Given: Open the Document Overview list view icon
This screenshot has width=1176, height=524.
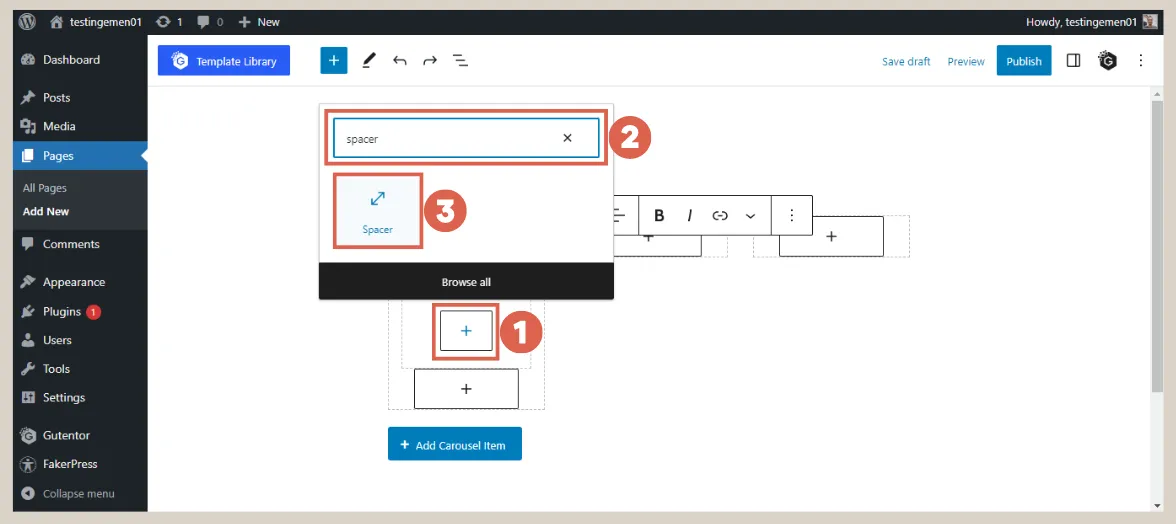Looking at the screenshot, I should [x=461, y=61].
